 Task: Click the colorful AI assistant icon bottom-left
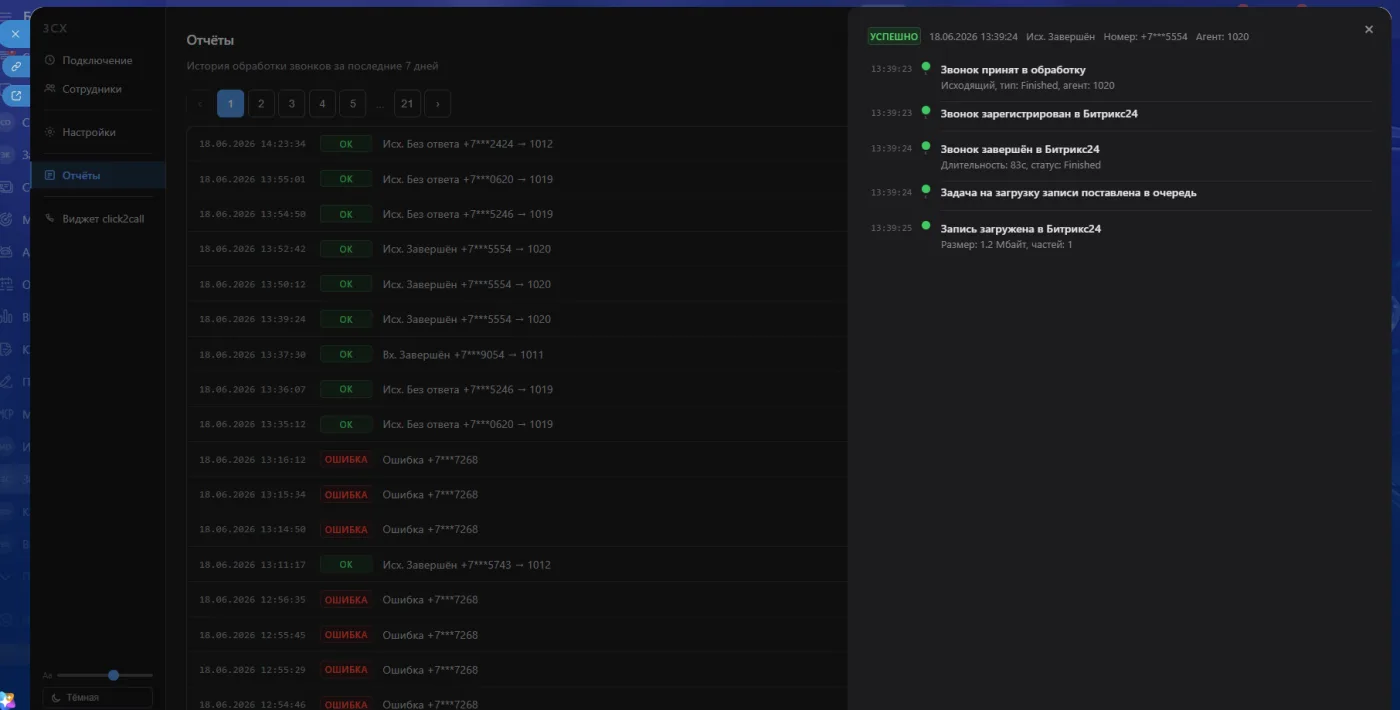pyautogui.click(x=7, y=700)
